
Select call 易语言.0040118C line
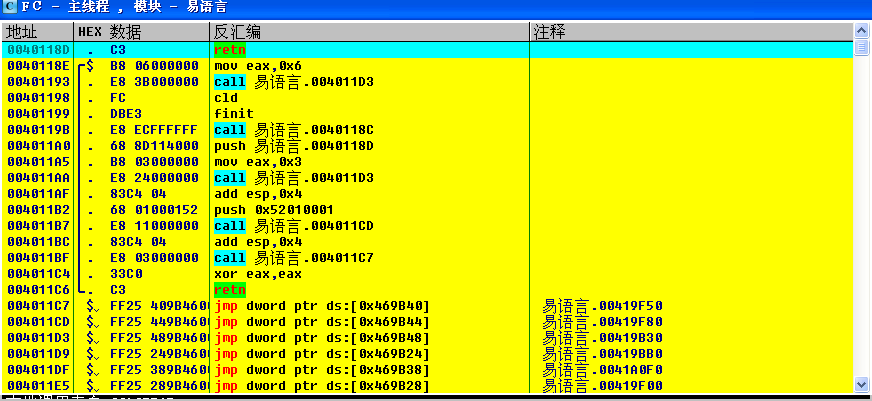(x=294, y=130)
